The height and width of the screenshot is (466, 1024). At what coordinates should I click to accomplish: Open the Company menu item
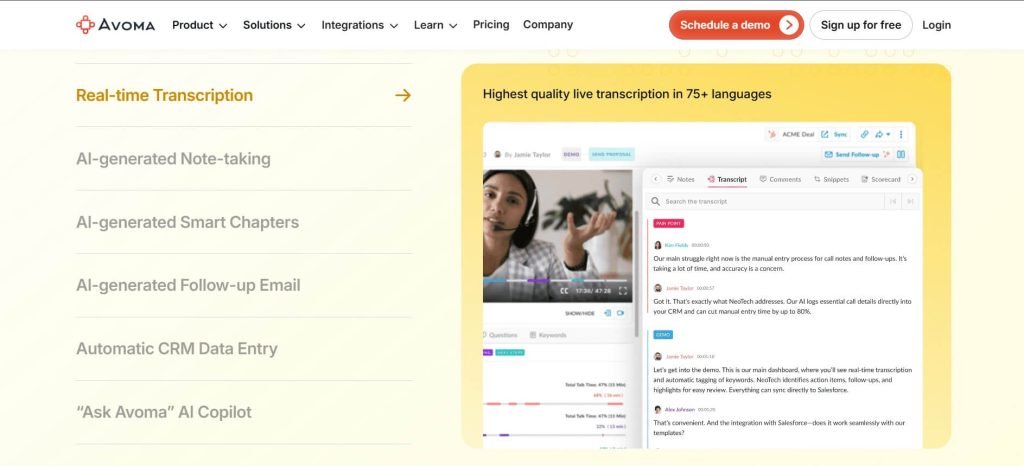click(548, 25)
